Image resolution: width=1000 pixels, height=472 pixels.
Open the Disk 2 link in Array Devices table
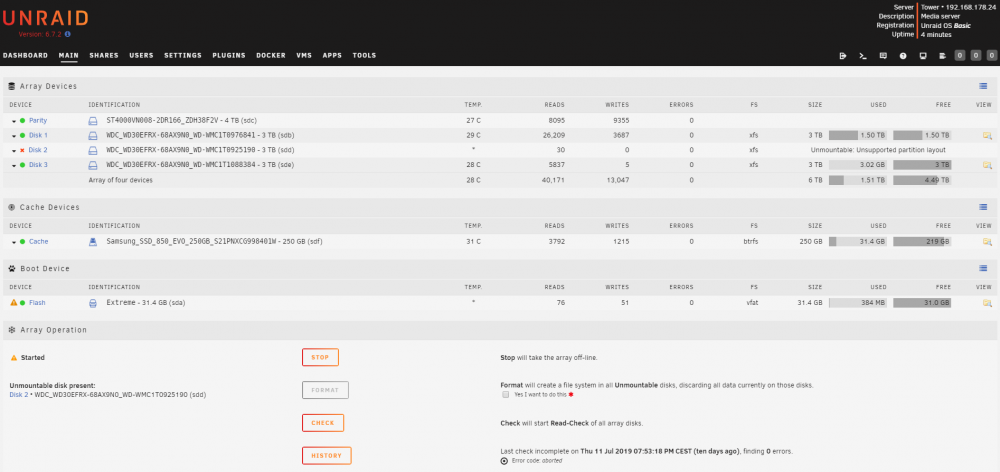[38, 150]
